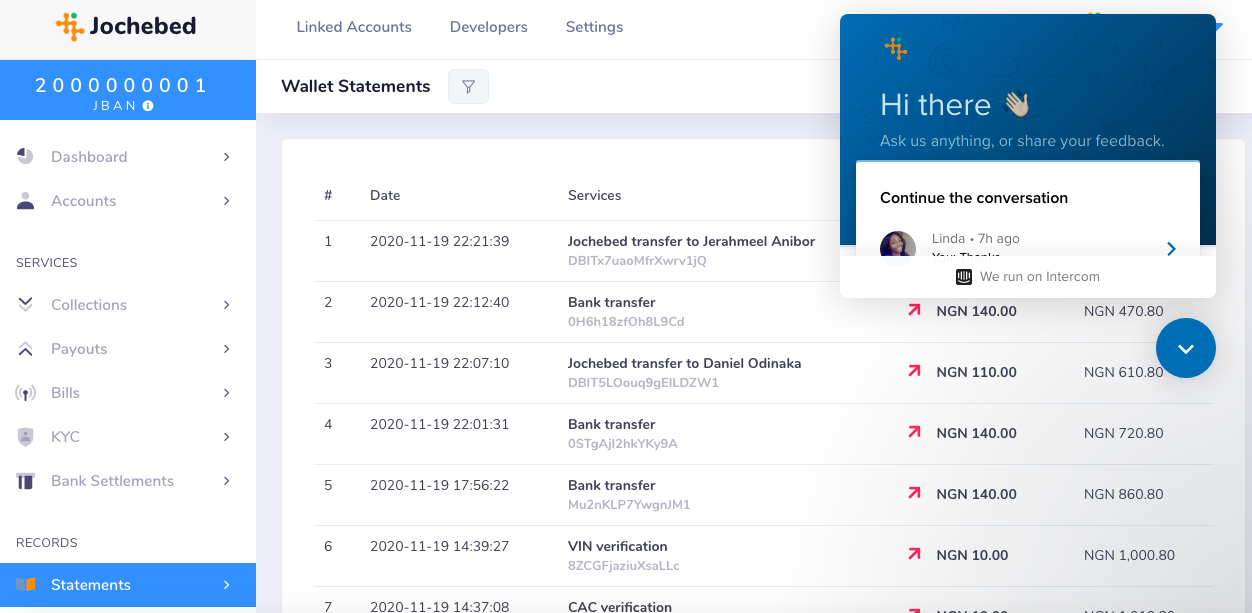
Task: Click the 'VIN verification' service entry
Action: (617, 546)
